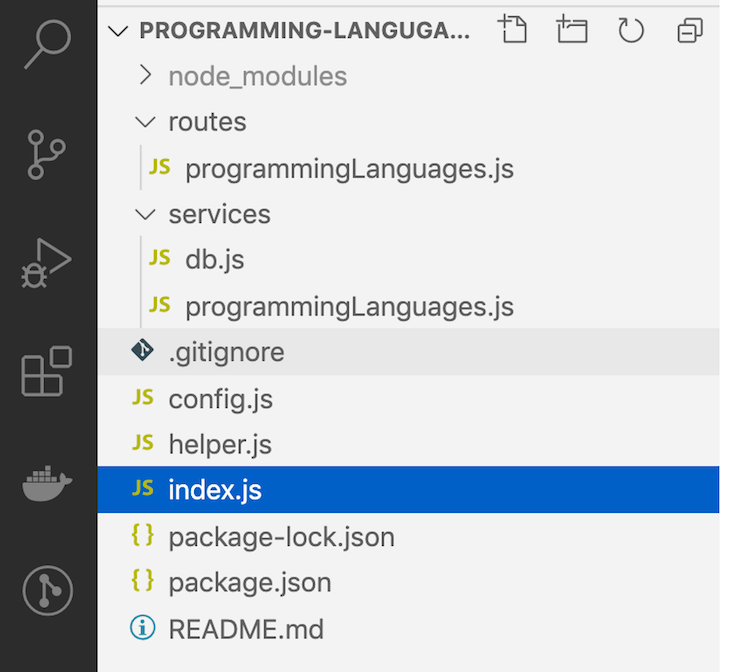The image size is (730, 672).
Task: Select the services folder label
Action: click(x=219, y=214)
